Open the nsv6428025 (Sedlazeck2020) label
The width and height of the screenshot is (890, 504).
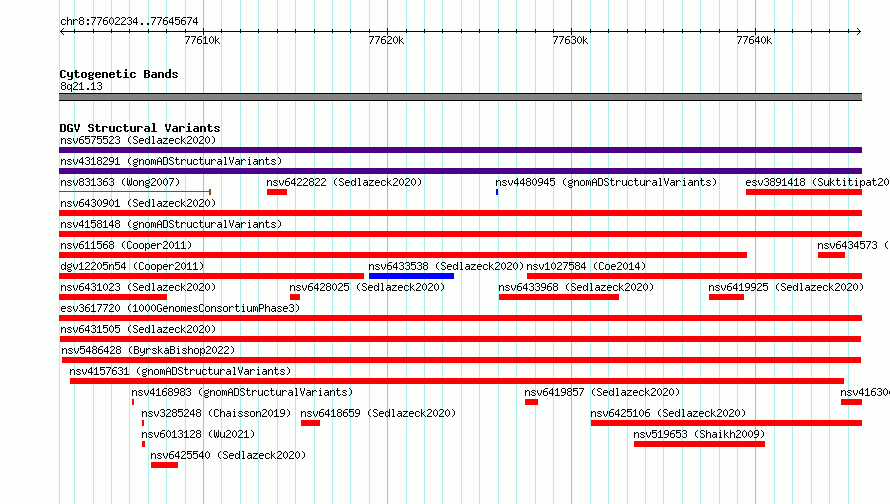(x=367, y=287)
